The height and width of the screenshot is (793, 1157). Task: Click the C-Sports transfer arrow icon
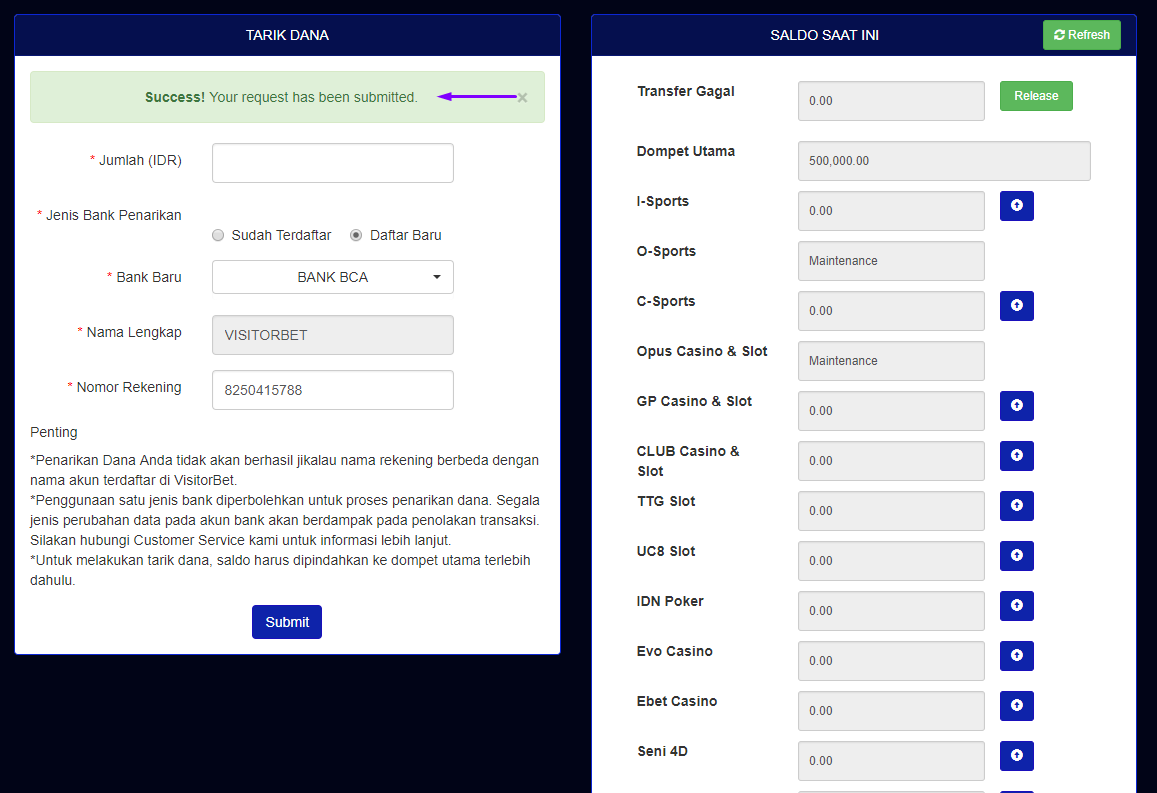click(1016, 305)
